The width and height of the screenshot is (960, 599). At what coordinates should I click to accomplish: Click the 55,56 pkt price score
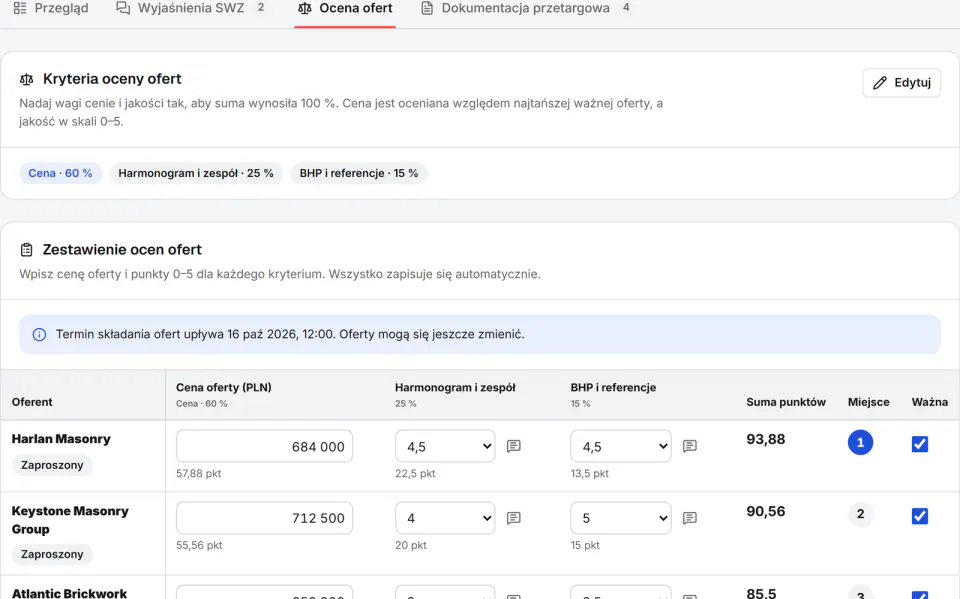(199, 545)
